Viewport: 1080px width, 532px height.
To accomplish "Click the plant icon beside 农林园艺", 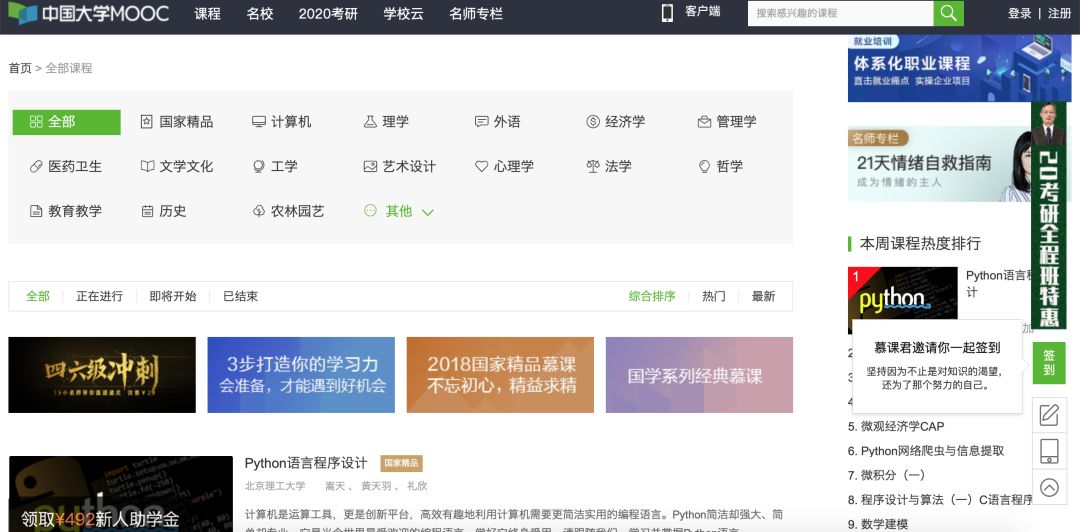I will [259, 211].
